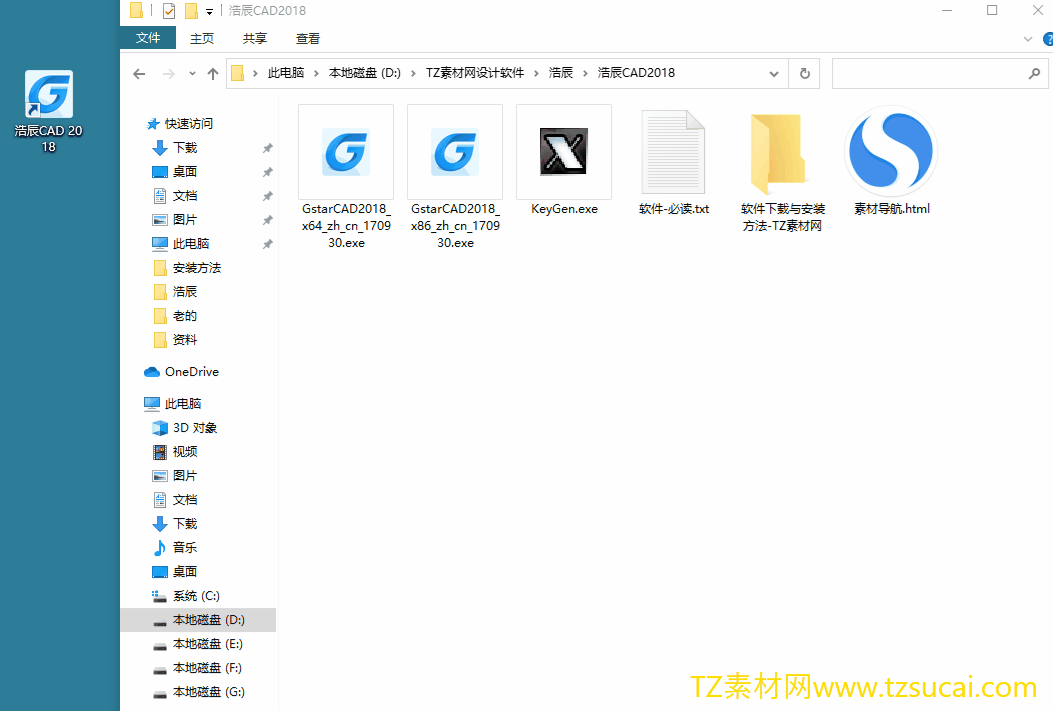The width and height of the screenshot is (1053, 711).
Task: Open 3D 对象 in sidebar
Action: (185, 428)
